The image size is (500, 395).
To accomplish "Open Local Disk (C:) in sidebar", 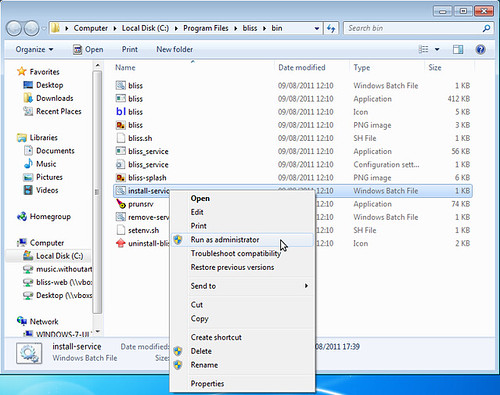I will [53, 256].
